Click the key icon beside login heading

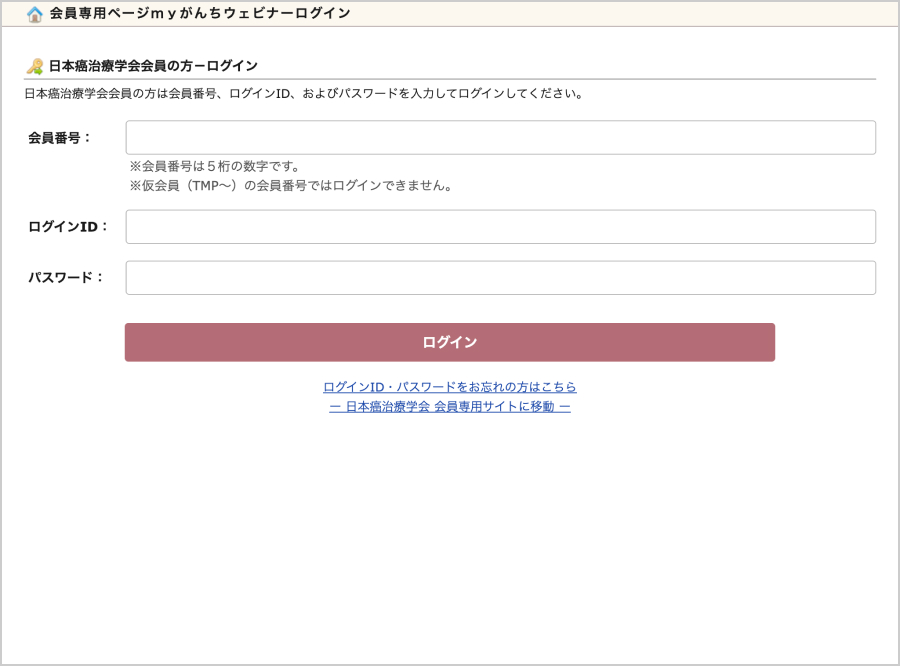tap(35, 66)
